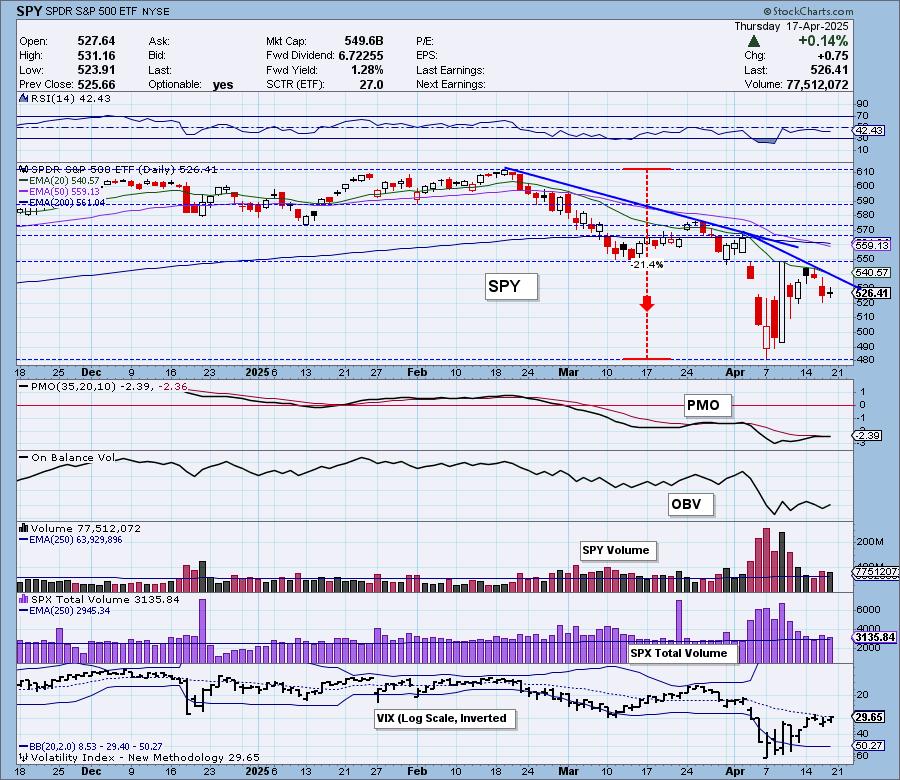The image size is (900, 780).
Task: Click the 526.41 last price tag on the right axis
Action: click(872, 293)
